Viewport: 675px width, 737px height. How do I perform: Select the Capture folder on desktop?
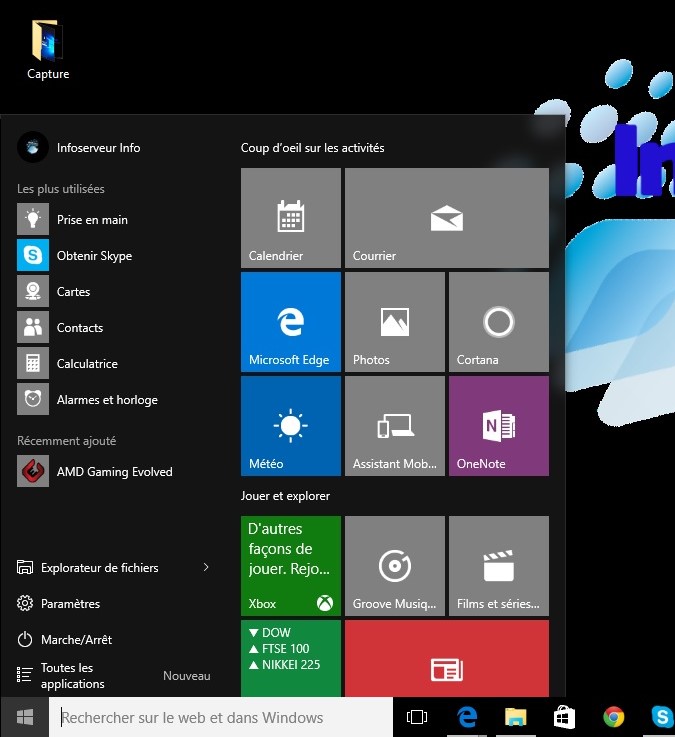(47, 50)
